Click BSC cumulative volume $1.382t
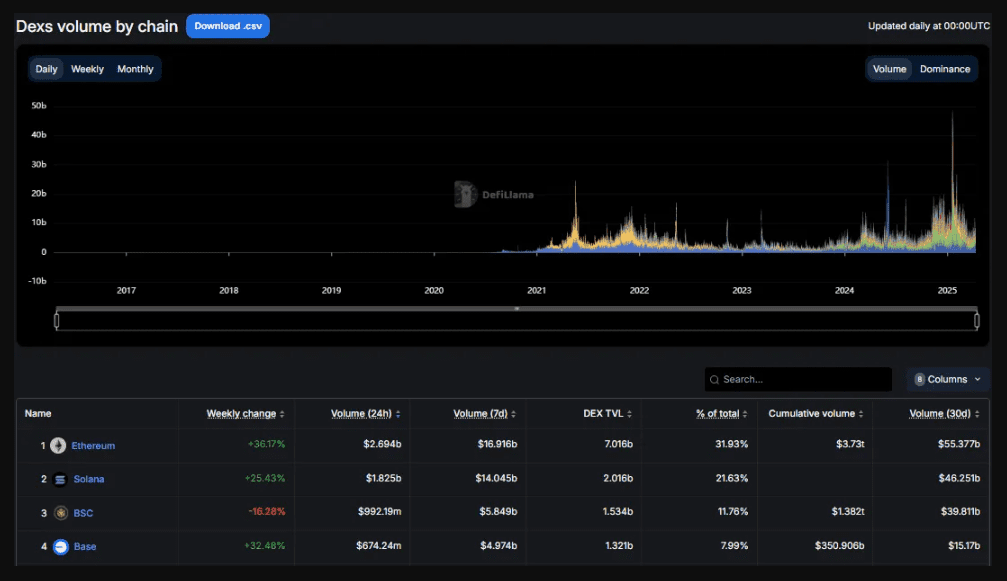 coord(848,512)
